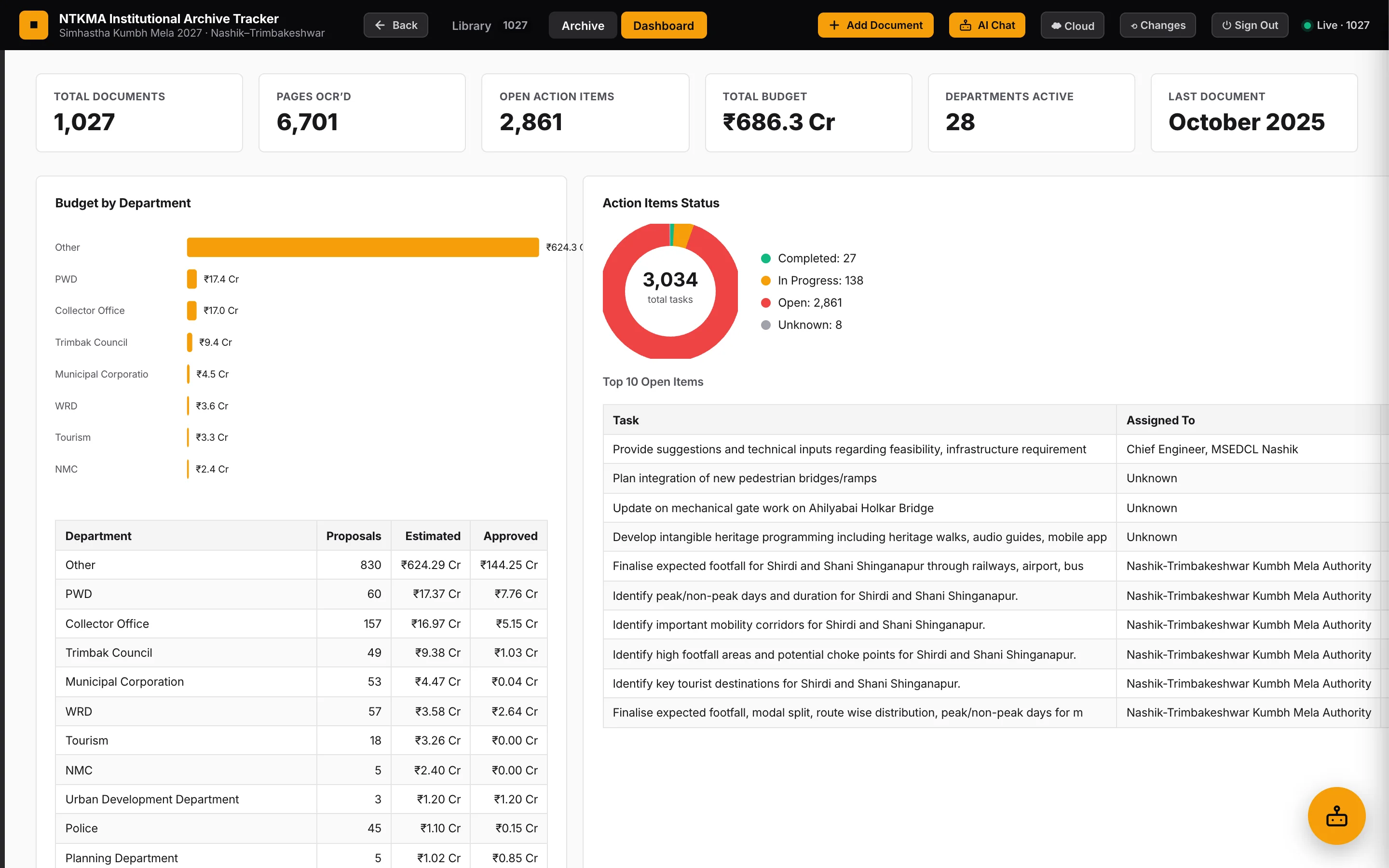Select the Trimbak Council table row

[x=301, y=653]
